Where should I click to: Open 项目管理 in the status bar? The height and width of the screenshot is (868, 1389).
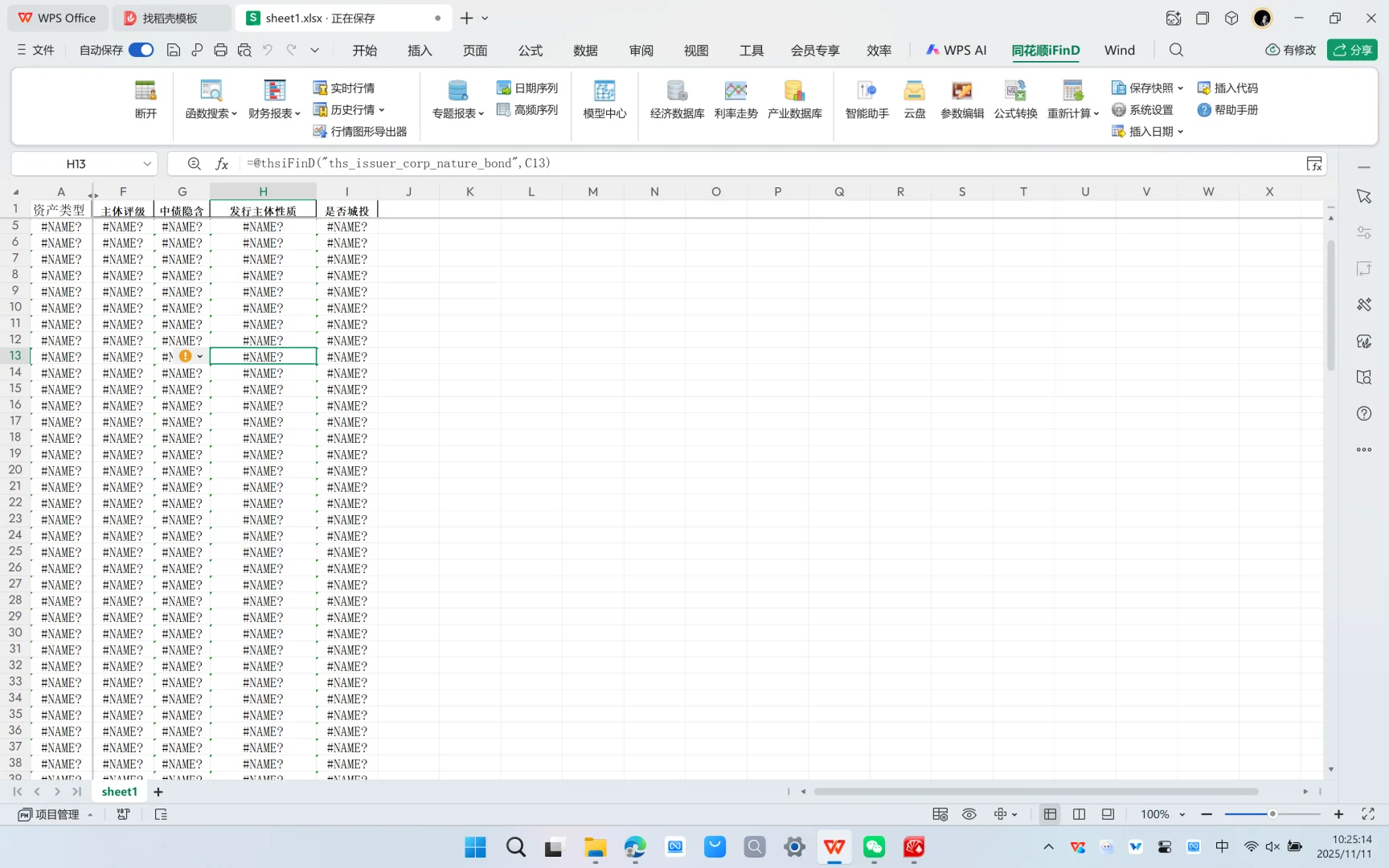tap(55, 814)
